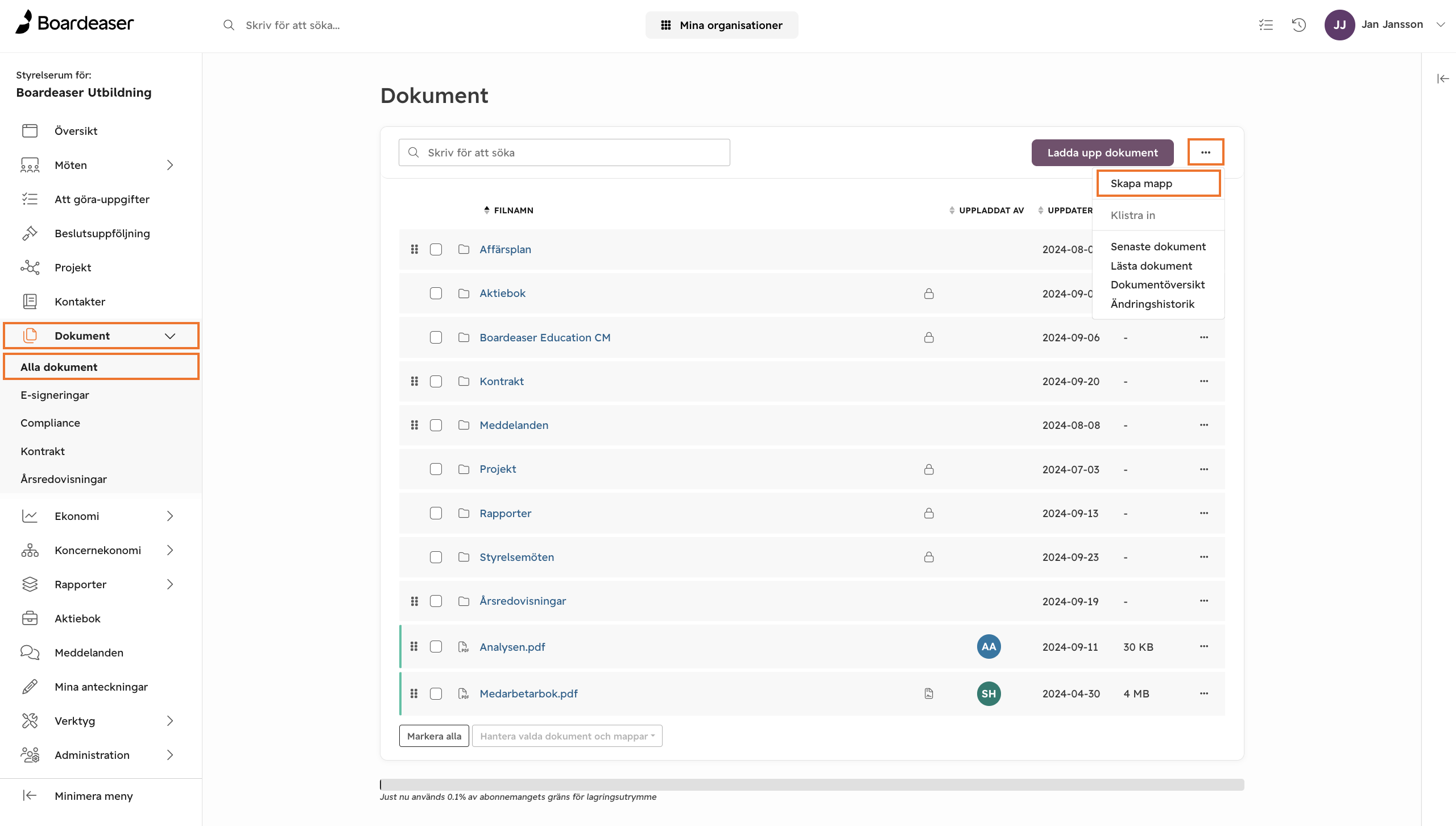Image resolution: width=1456 pixels, height=826 pixels.
Task: Choose Ändringshistorik from the menu
Action: [x=1152, y=304]
